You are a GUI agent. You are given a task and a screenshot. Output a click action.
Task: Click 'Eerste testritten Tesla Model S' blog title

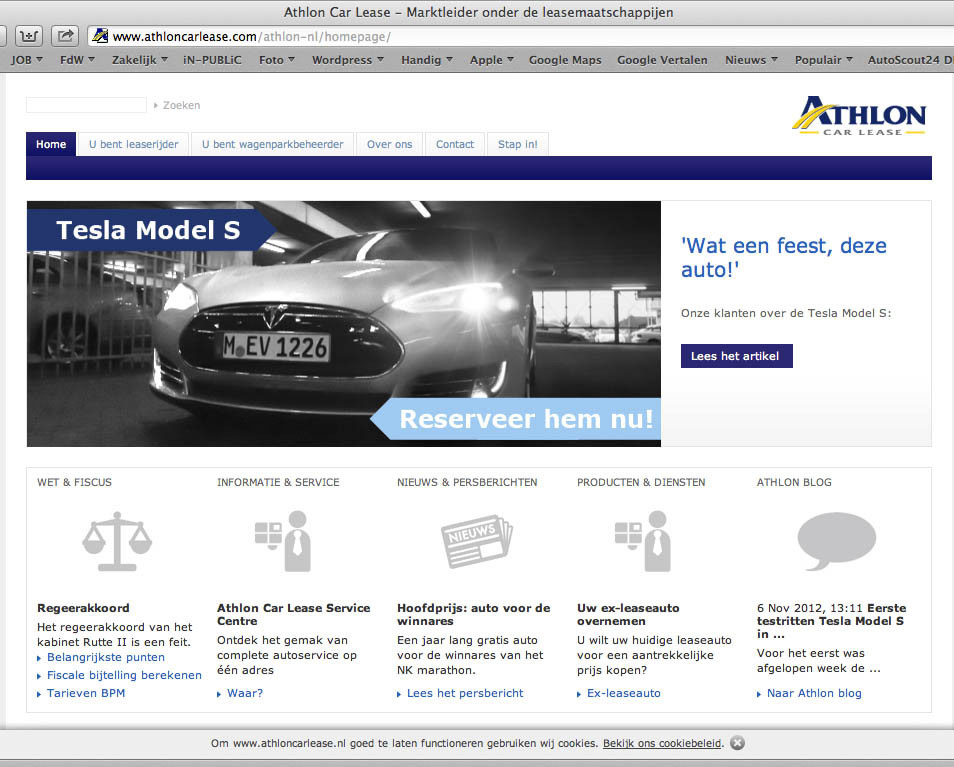pos(830,620)
